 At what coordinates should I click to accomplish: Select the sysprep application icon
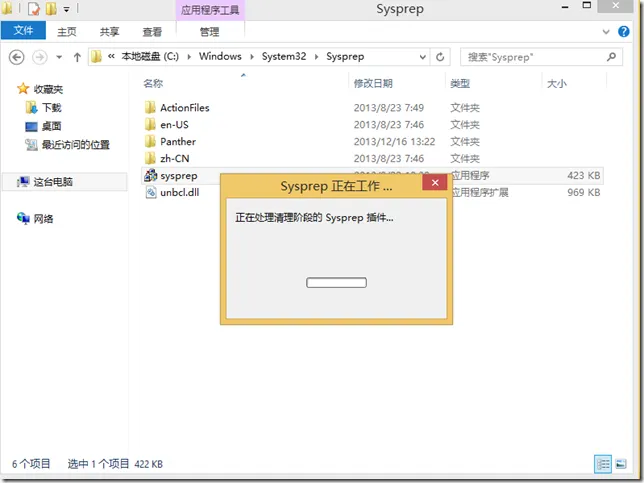[x=150, y=175]
